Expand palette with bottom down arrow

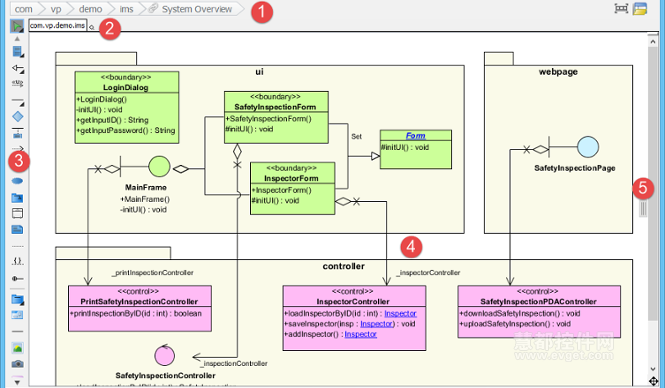coord(17,382)
